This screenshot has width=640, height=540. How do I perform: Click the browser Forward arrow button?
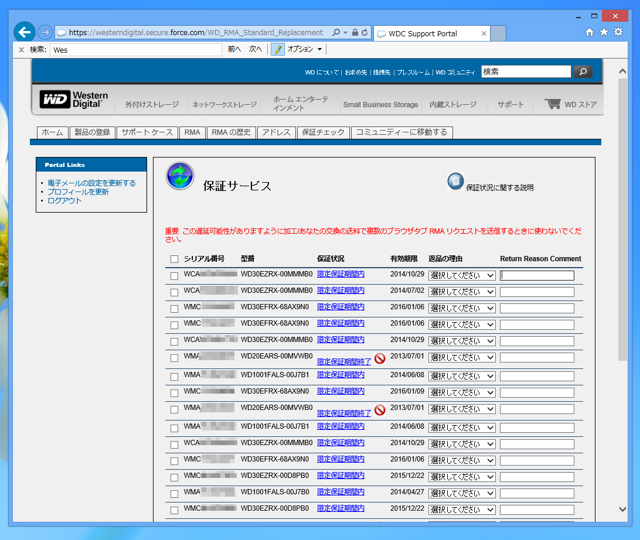pos(45,32)
